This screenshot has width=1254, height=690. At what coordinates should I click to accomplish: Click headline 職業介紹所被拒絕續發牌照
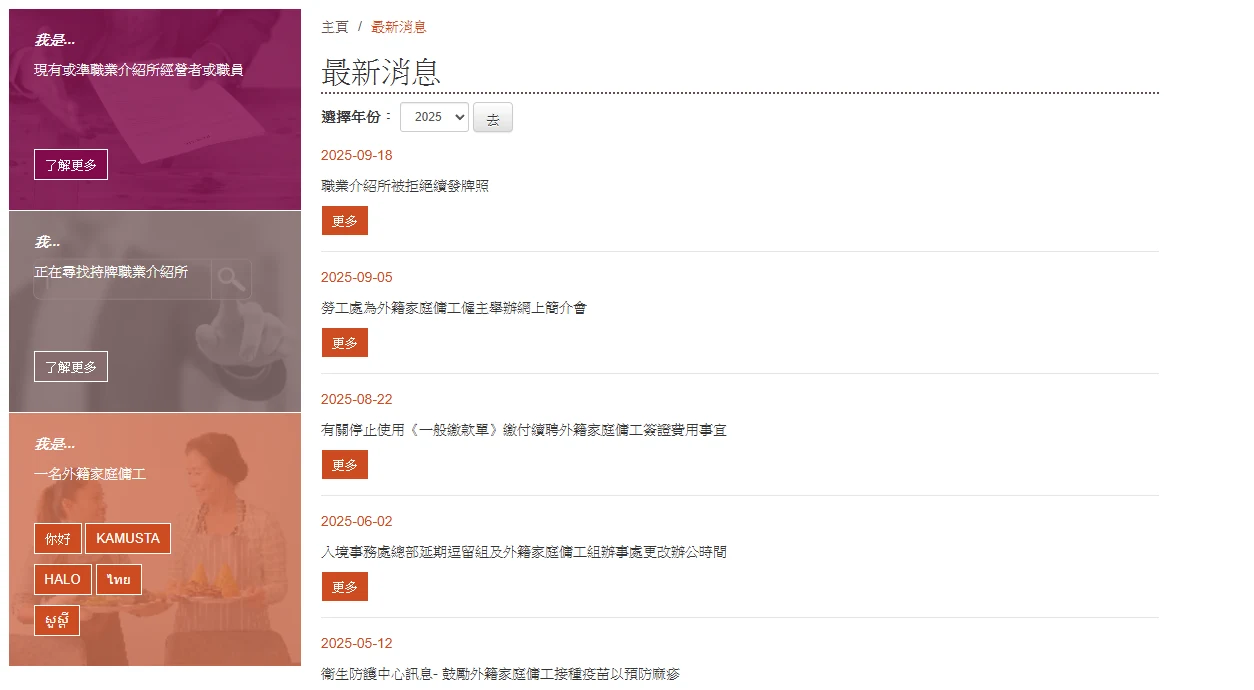pyautogui.click(x=405, y=186)
